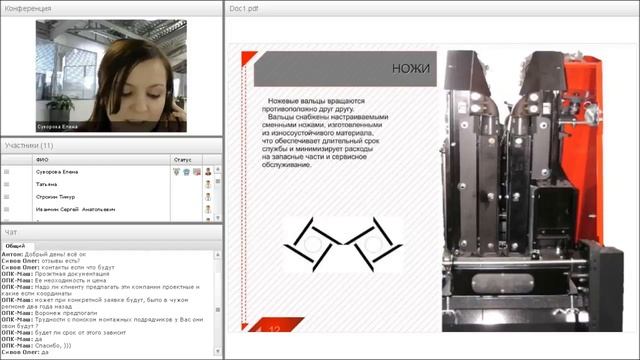Click the slide paragraph about Ножевые вальцы
The height and width of the screenshot is (360, 640).
coord(325,133)
